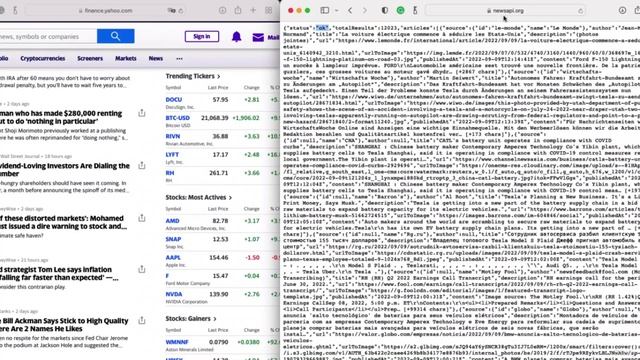Open the notifications bell on Yahoo Finance
Image resolution: width=640 pixels, height=360 pixels.
[x=236, y=37]
